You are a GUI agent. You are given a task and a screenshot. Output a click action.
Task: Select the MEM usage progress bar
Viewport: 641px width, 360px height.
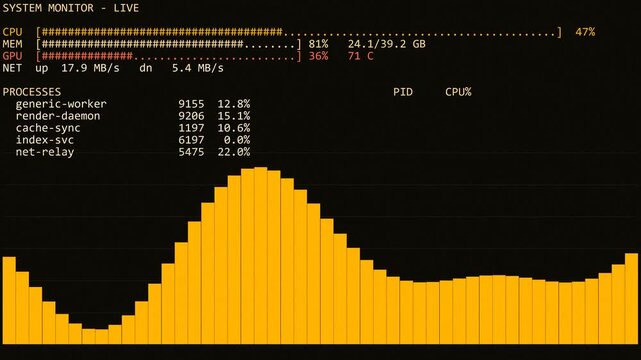tap(168, 44)
